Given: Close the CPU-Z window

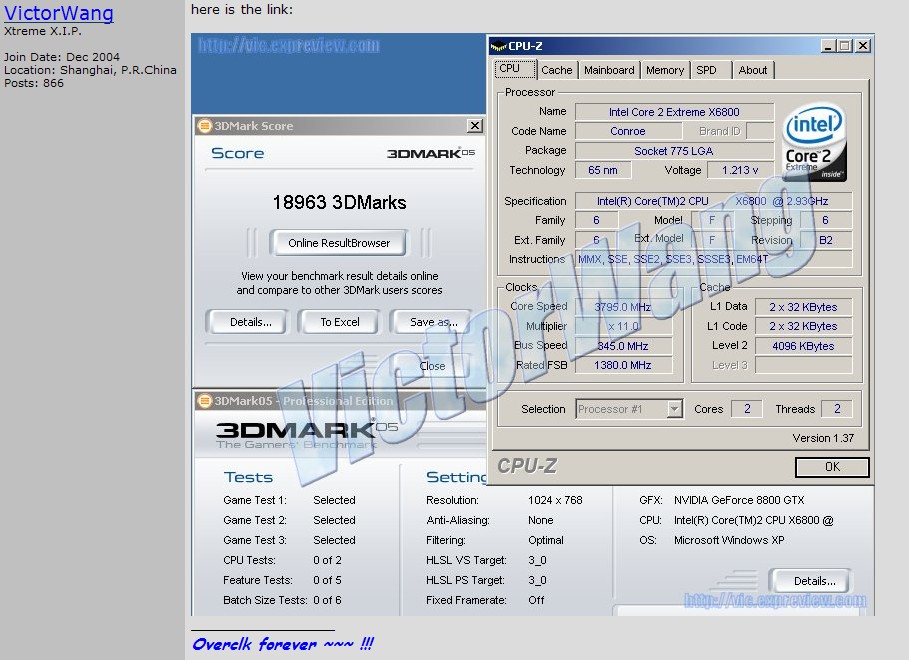Looking at the screenshot, I should click(x=863, y=46).
